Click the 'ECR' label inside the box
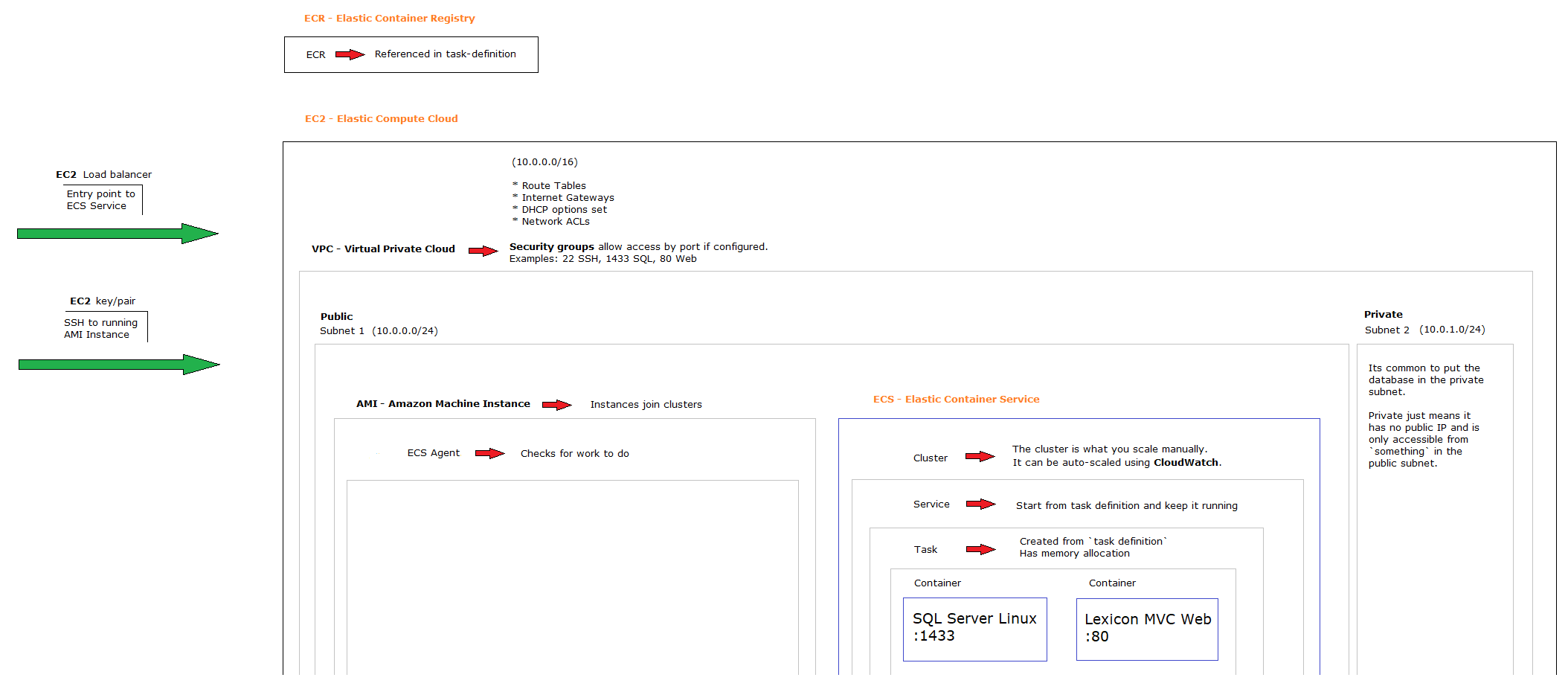The image size is (1568, 692). click(x=315, y=55)
